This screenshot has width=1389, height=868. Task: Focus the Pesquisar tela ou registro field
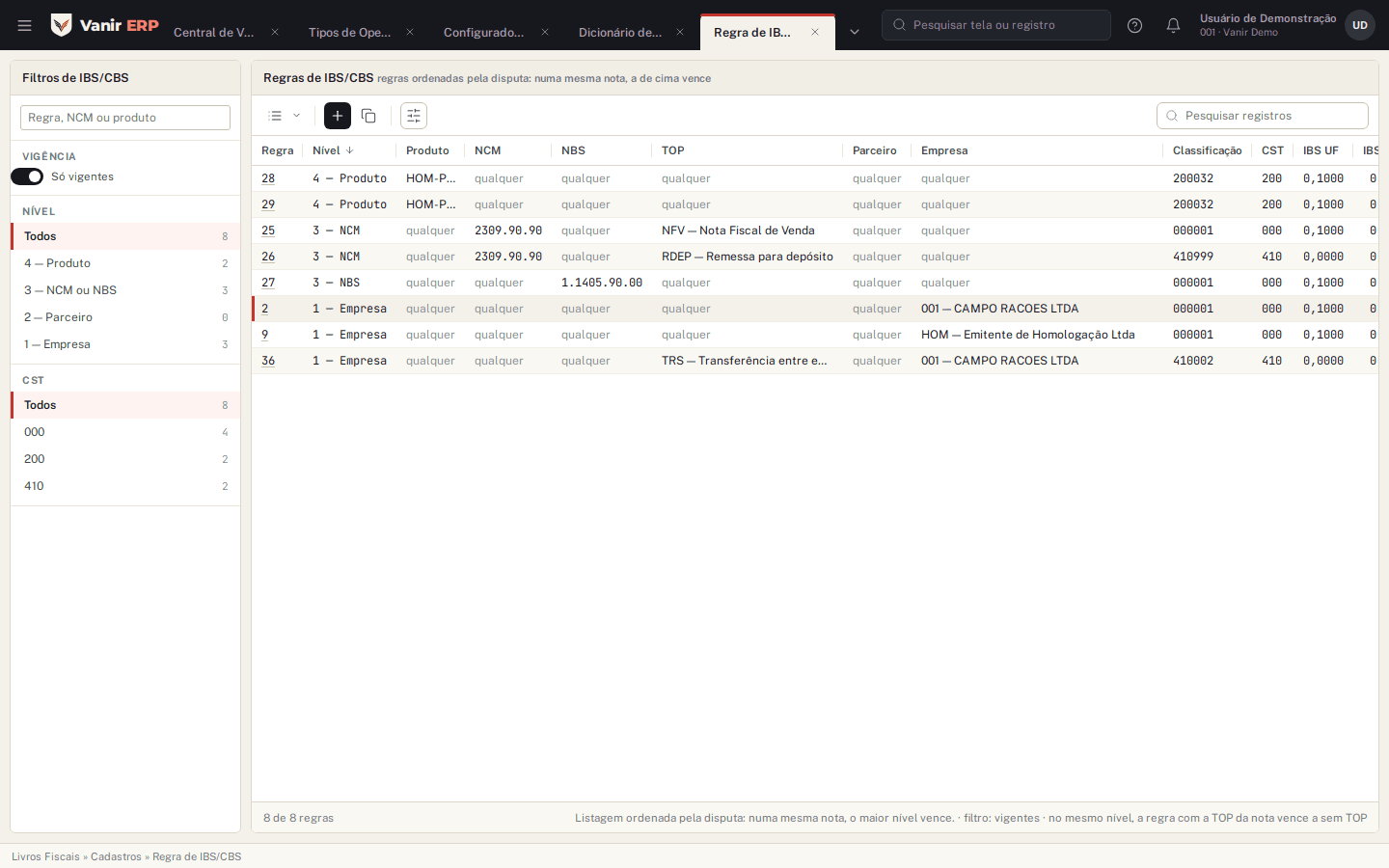point(996,25)
